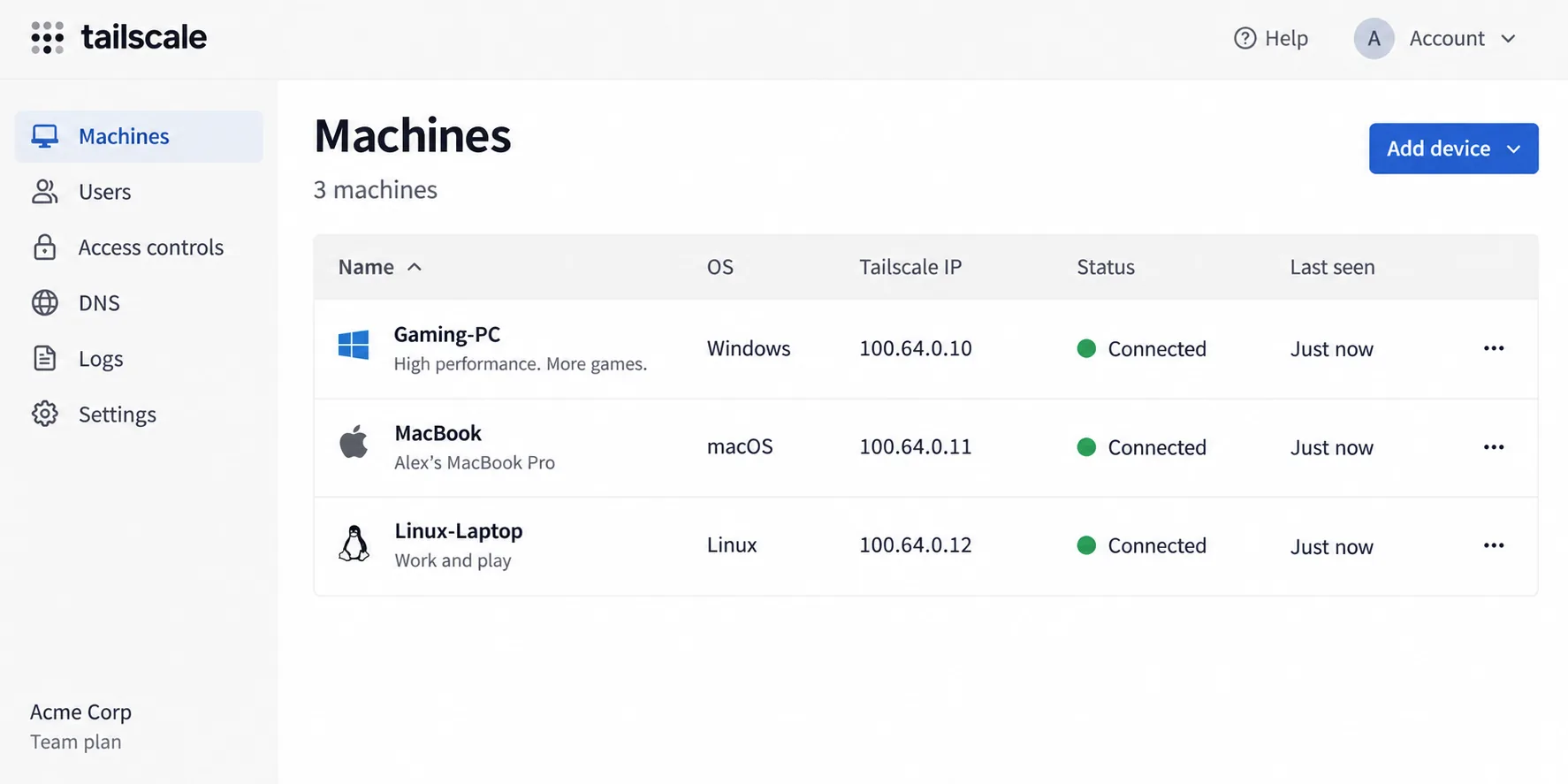The width and height of the screenshot is (1568, 784).
Task: Click the OS column header
Action: tap(720, 267)
